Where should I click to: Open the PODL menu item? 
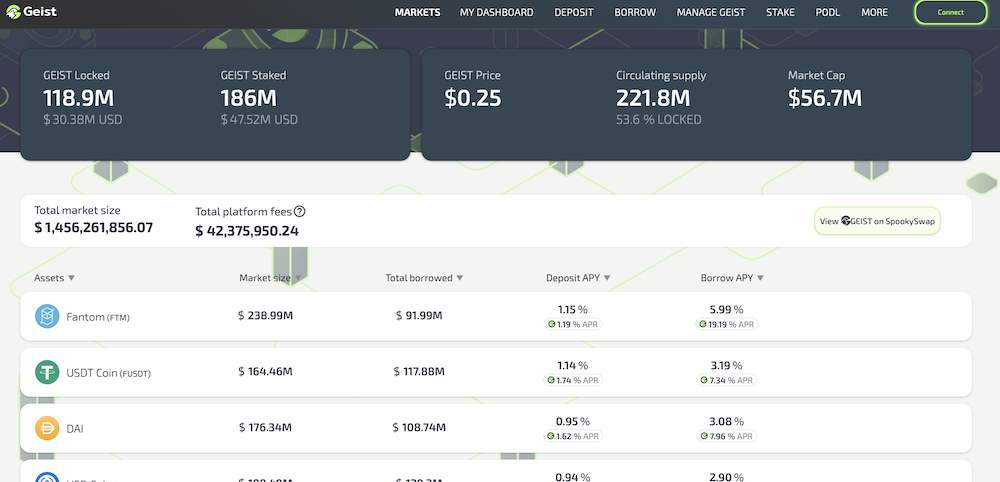click(x=827, y=12)
